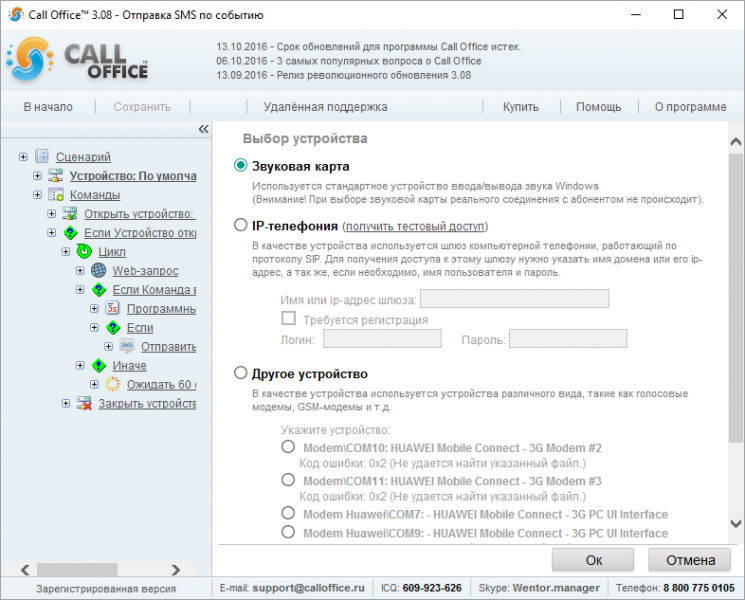Choose Modem Huawei\COM7 PC UI Interface

(x=288, y=513)
